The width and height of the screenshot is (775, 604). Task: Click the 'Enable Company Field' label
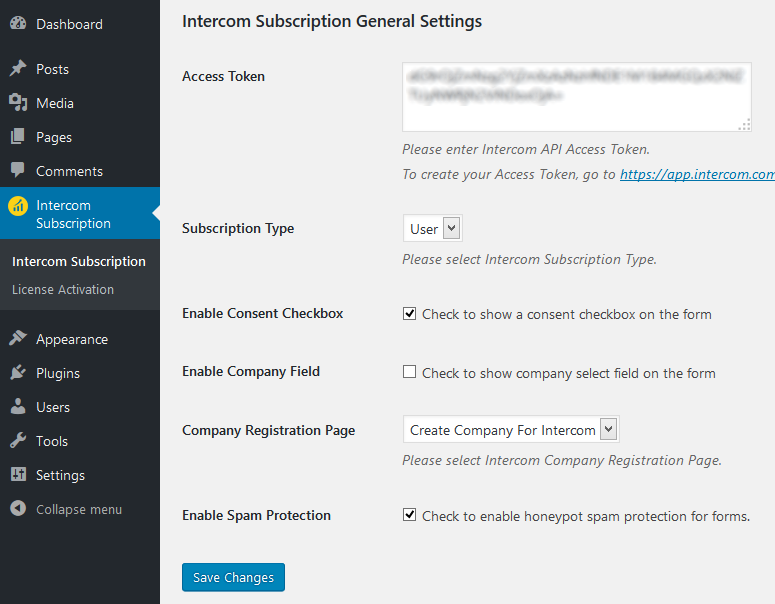(251, 371)
